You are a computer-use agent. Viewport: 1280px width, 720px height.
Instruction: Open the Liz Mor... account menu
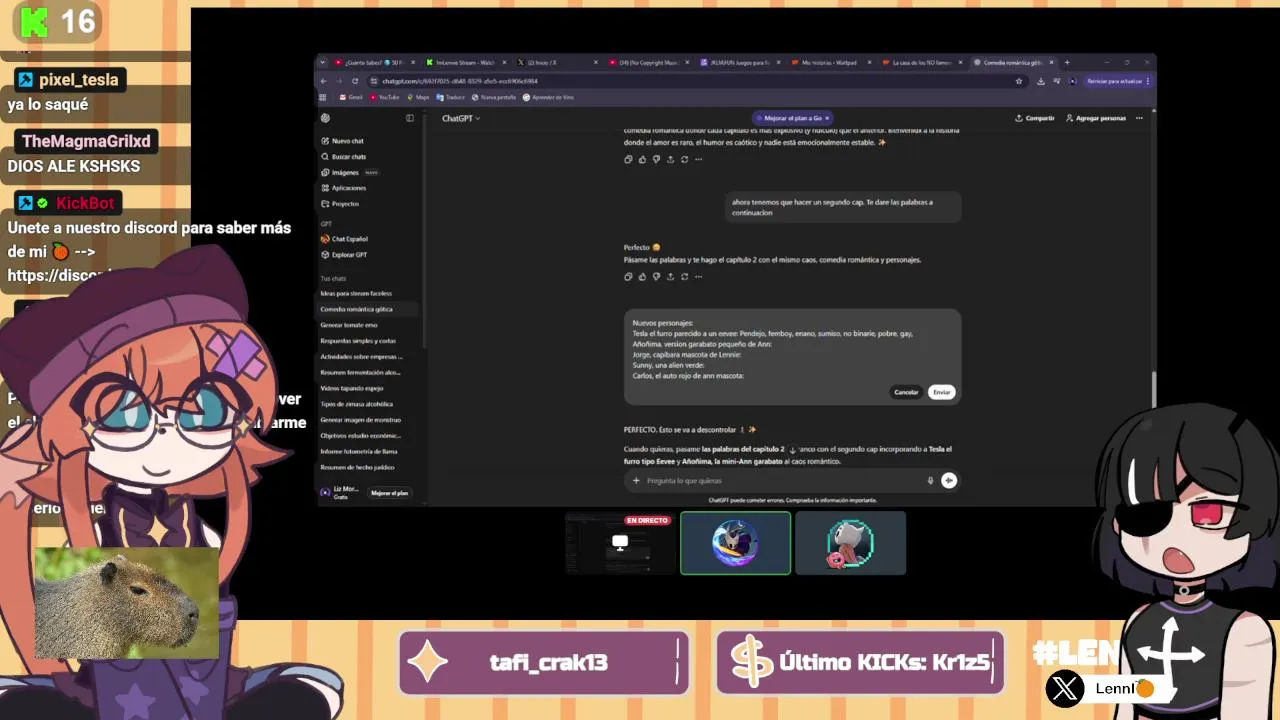(x=340, y=492)
